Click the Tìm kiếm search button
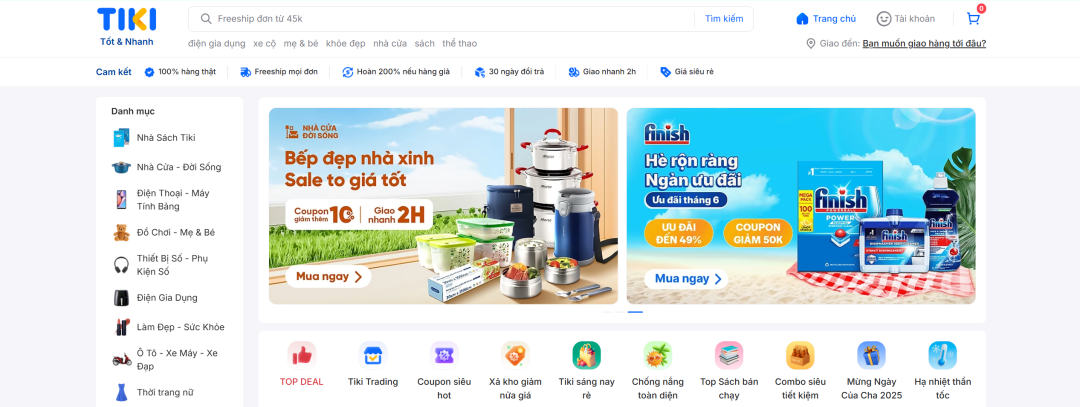Viewport: 1080px width, 407px height. pyautogui.click(x=724, y=19)
